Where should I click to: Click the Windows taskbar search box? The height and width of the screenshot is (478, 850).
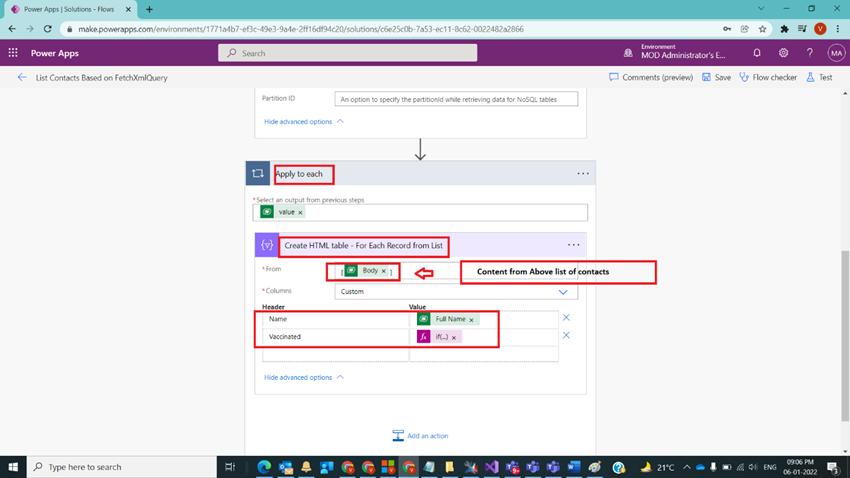click(x=121, y=467)
